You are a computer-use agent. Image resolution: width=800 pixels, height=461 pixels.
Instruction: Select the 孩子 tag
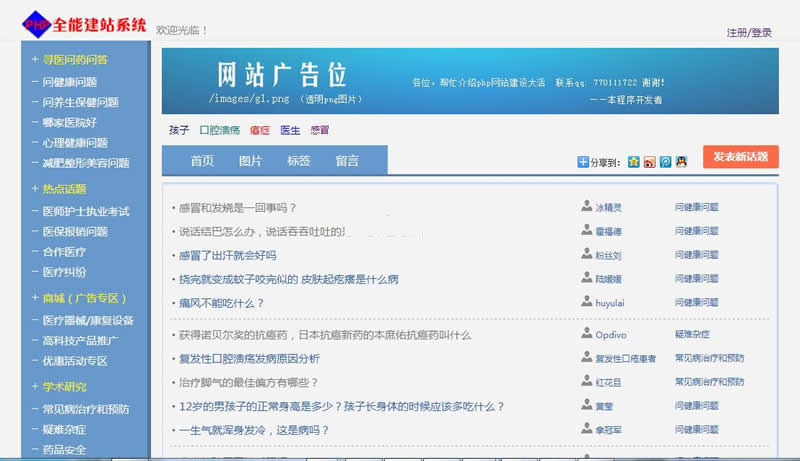[x=179, y=130]
